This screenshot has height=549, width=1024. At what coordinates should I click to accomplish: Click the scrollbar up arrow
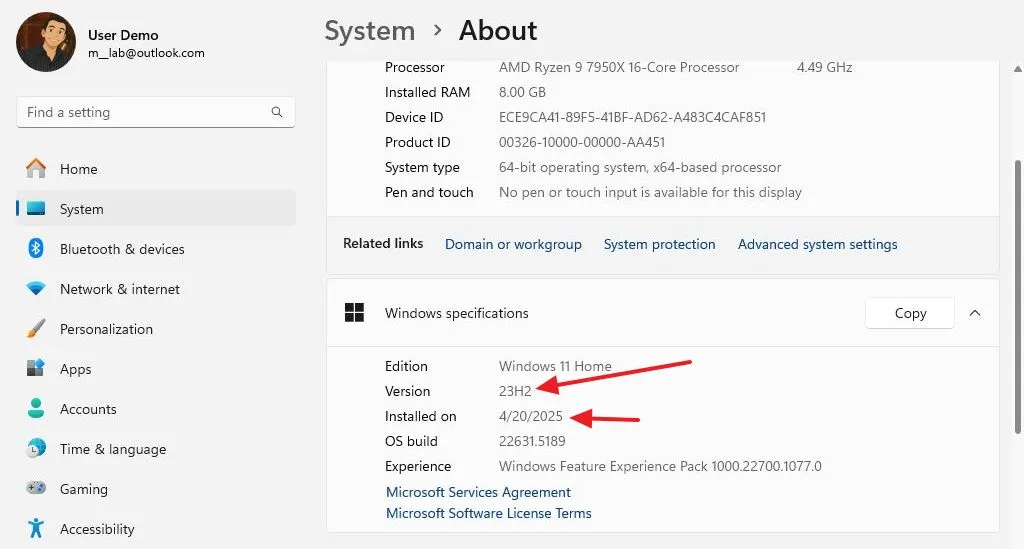pos(1017,69)
